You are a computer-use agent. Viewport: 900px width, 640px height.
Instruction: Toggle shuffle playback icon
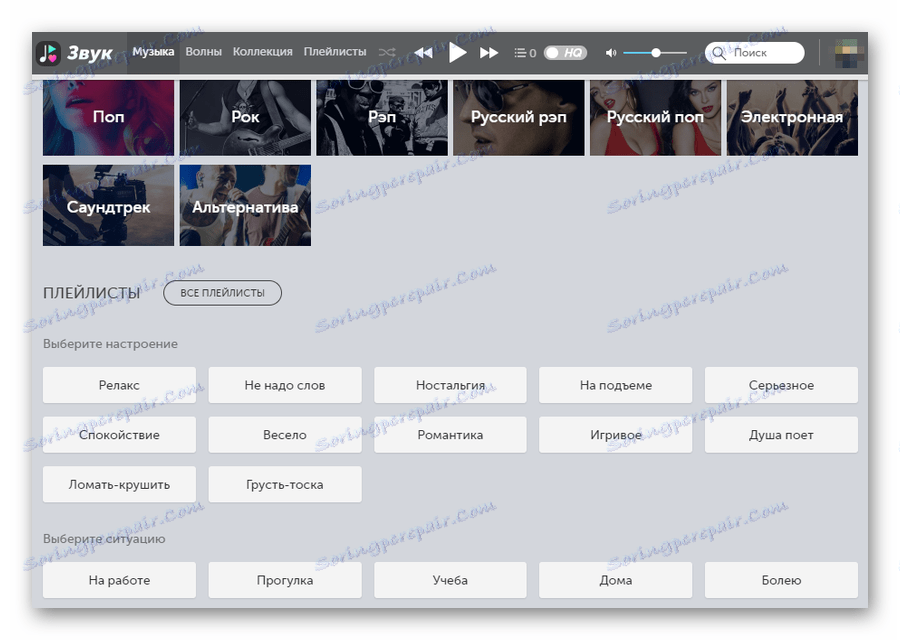(387, 52)
